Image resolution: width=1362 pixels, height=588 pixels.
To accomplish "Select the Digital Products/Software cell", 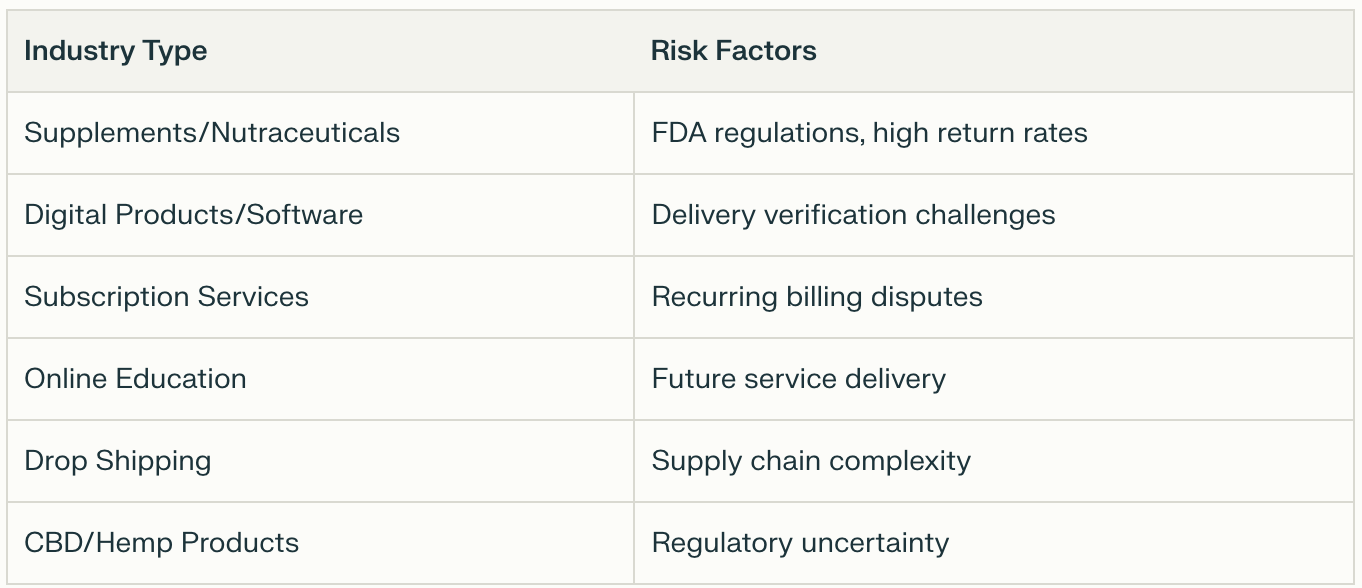I will coord(193,215).
